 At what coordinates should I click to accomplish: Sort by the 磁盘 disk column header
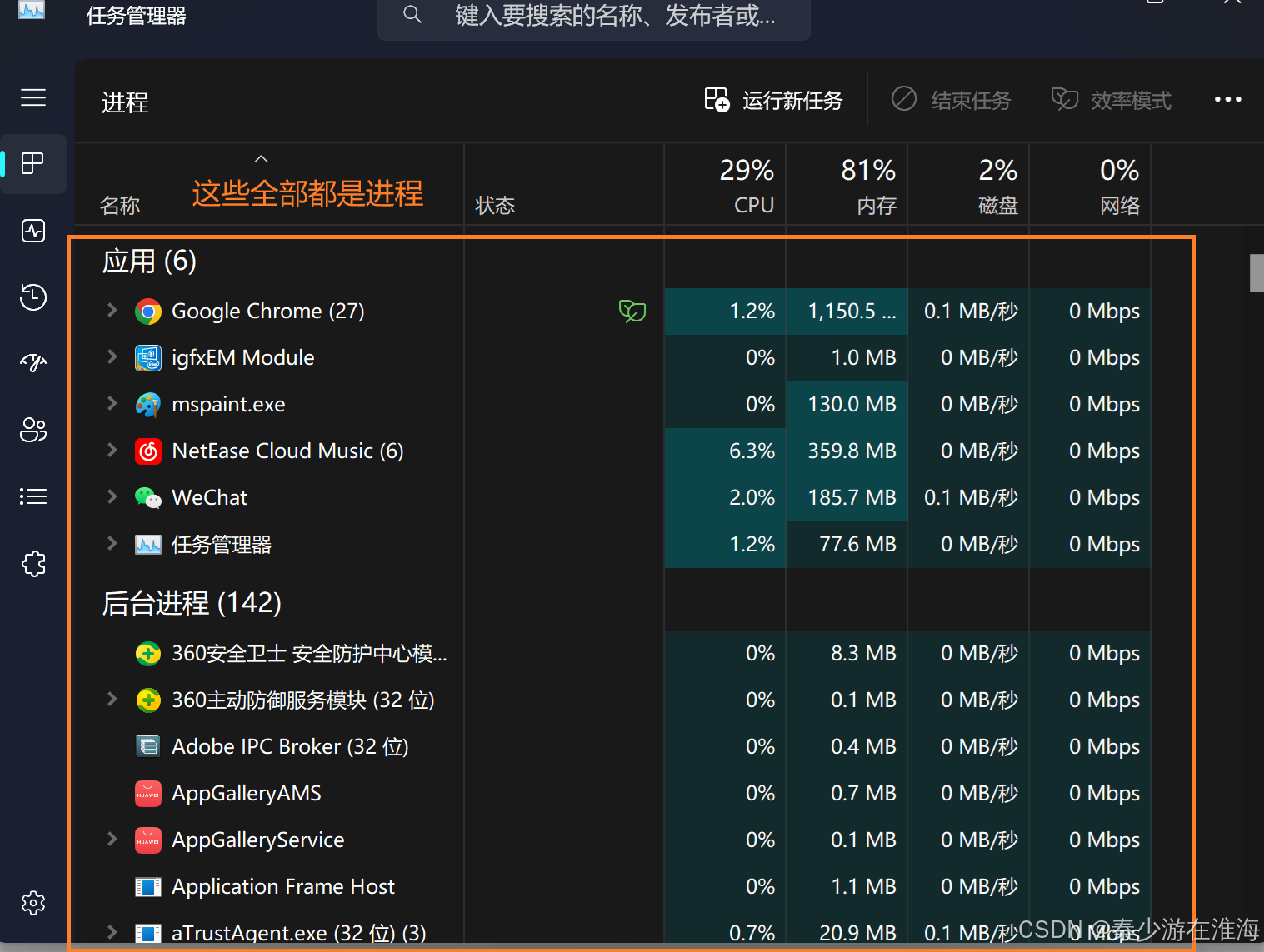pos(968,185)
